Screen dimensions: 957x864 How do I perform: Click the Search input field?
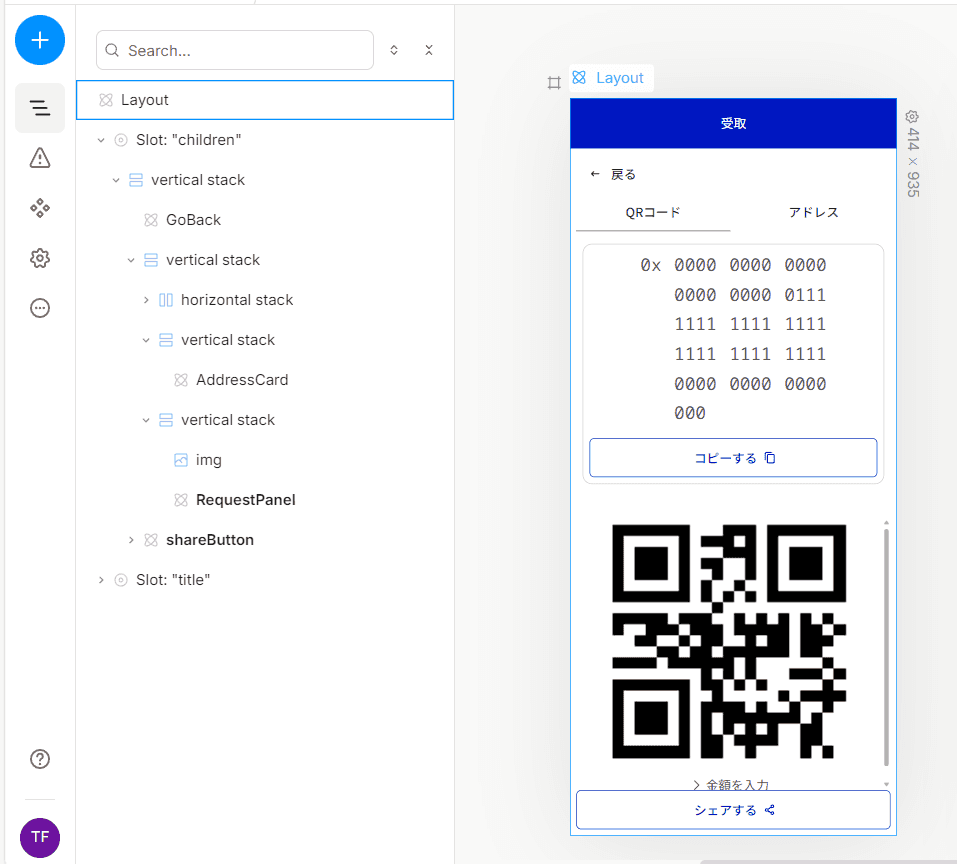coord(235,50)
